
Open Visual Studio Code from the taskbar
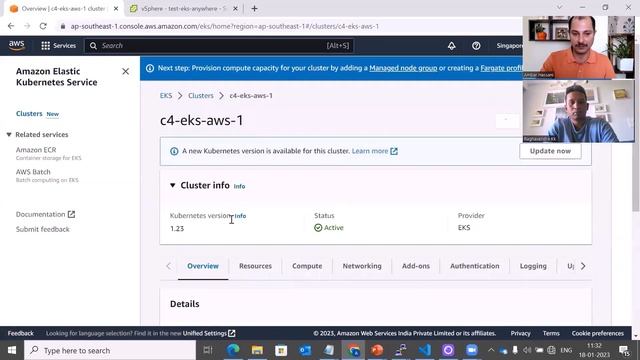(x=424, y=350)
